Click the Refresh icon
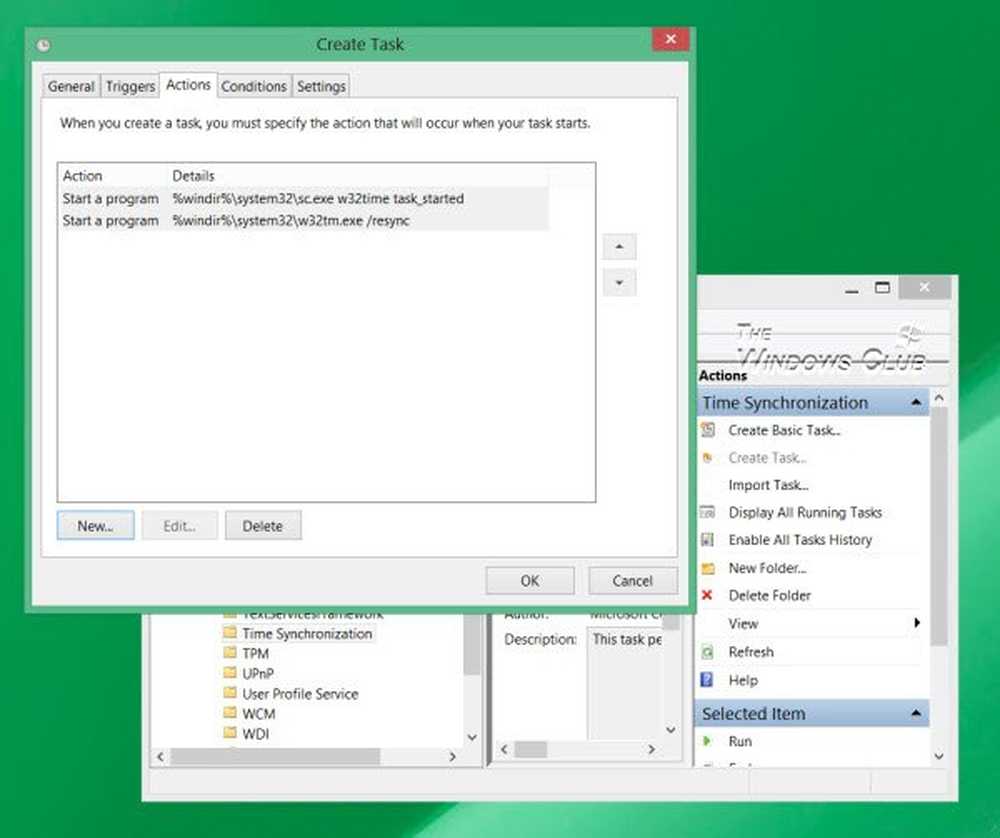 [707, 652]
